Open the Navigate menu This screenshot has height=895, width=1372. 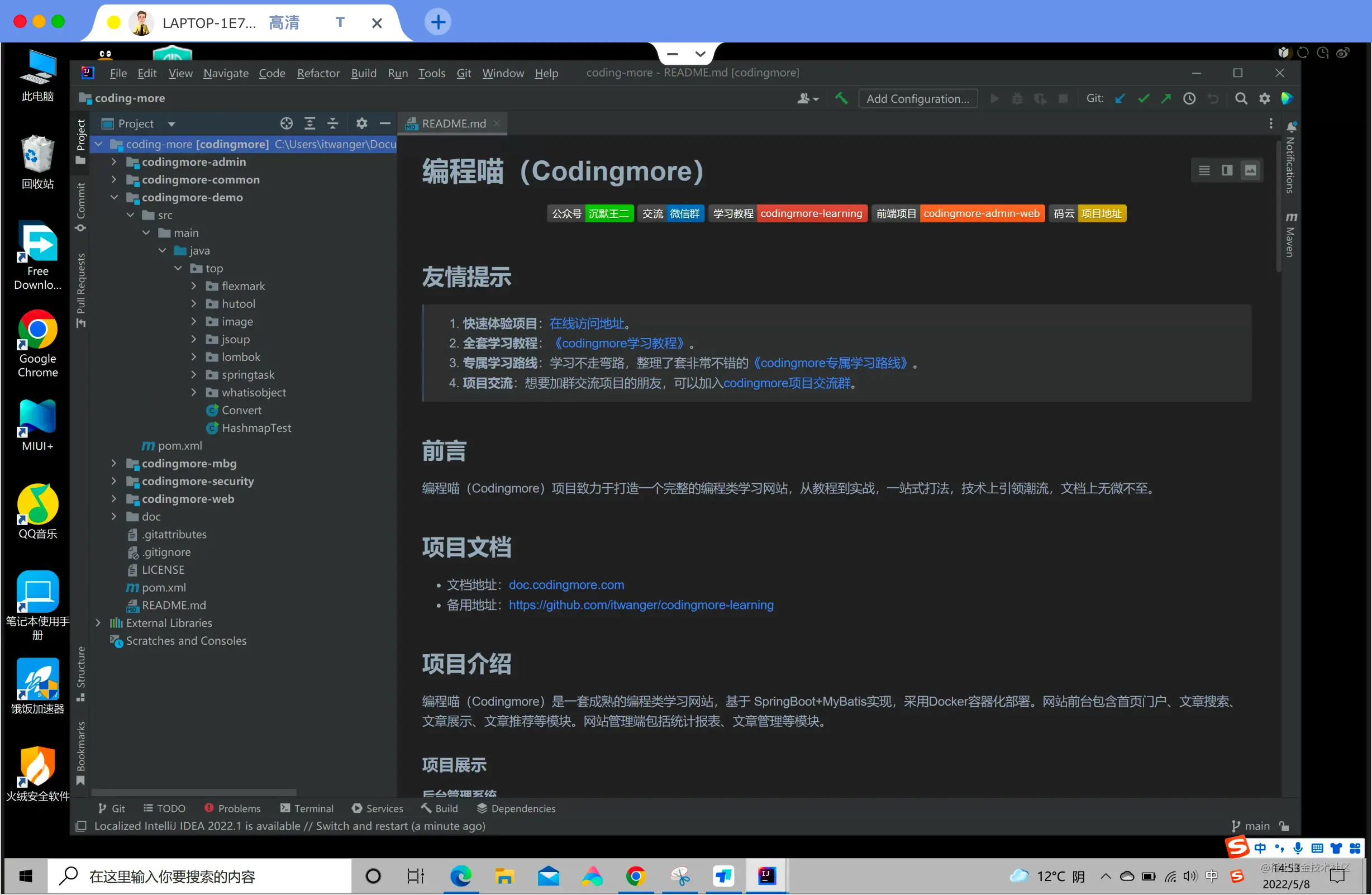[x=226, y=73]
